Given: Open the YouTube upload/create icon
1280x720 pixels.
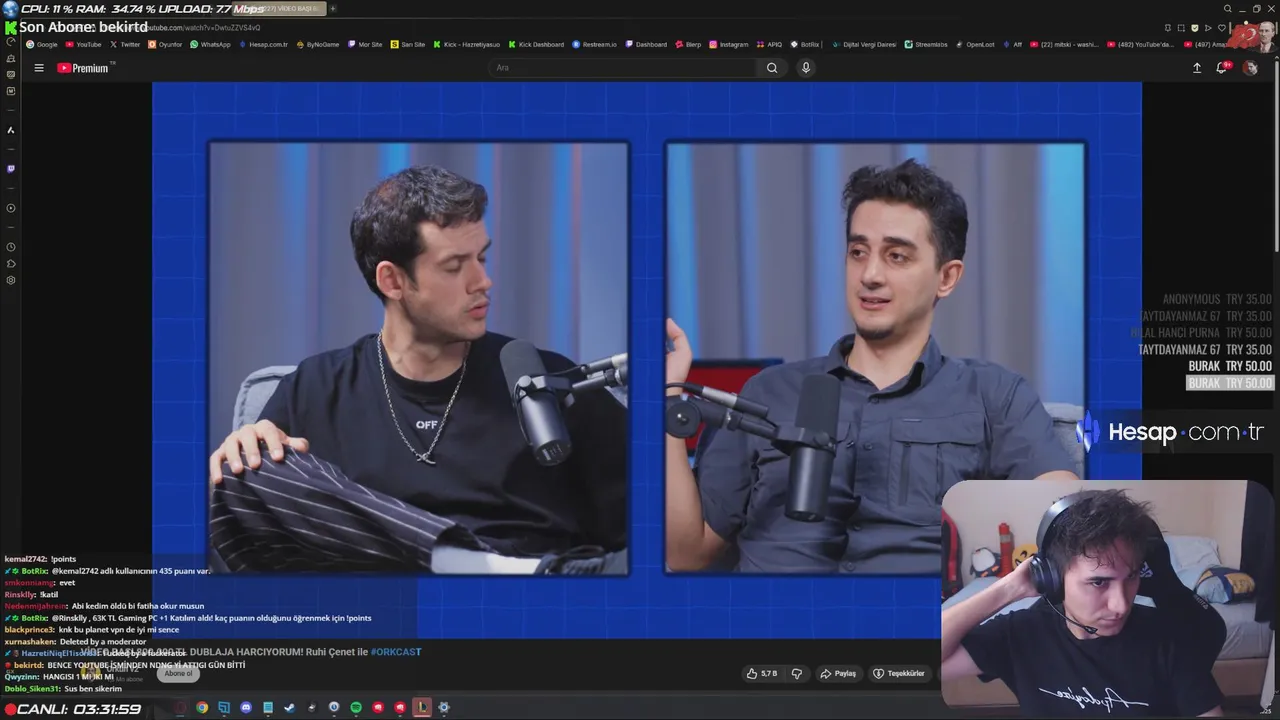Looking at the screenshot, I should point(1197,68).
